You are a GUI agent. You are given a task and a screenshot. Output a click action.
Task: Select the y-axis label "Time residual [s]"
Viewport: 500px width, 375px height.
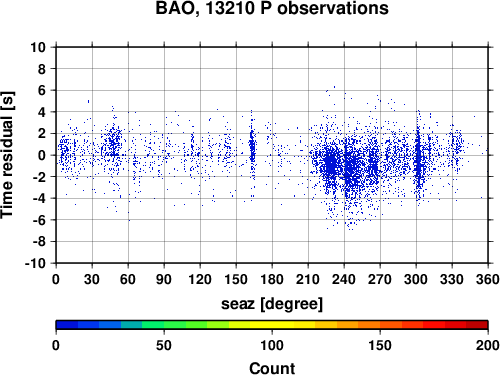pyautogui.click(x=8, y=155)
